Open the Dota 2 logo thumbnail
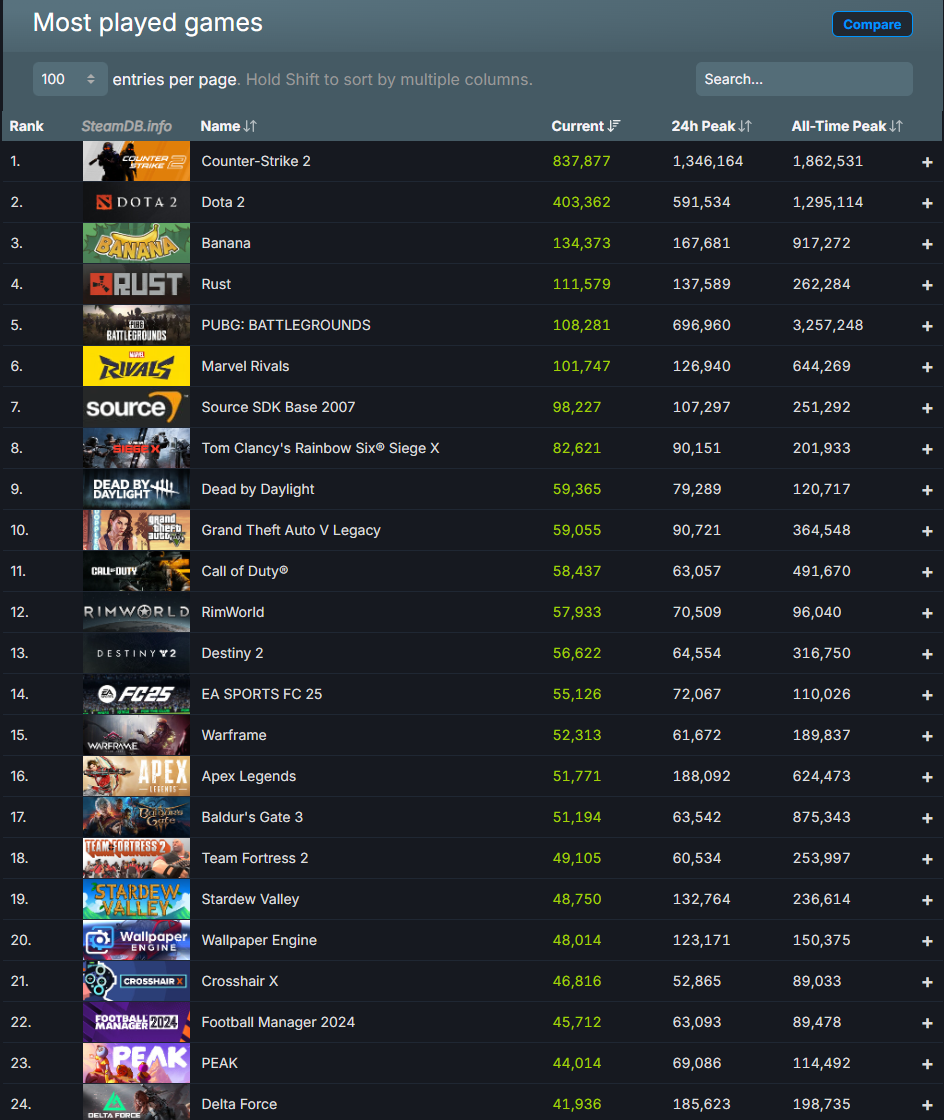 point(136,202)
